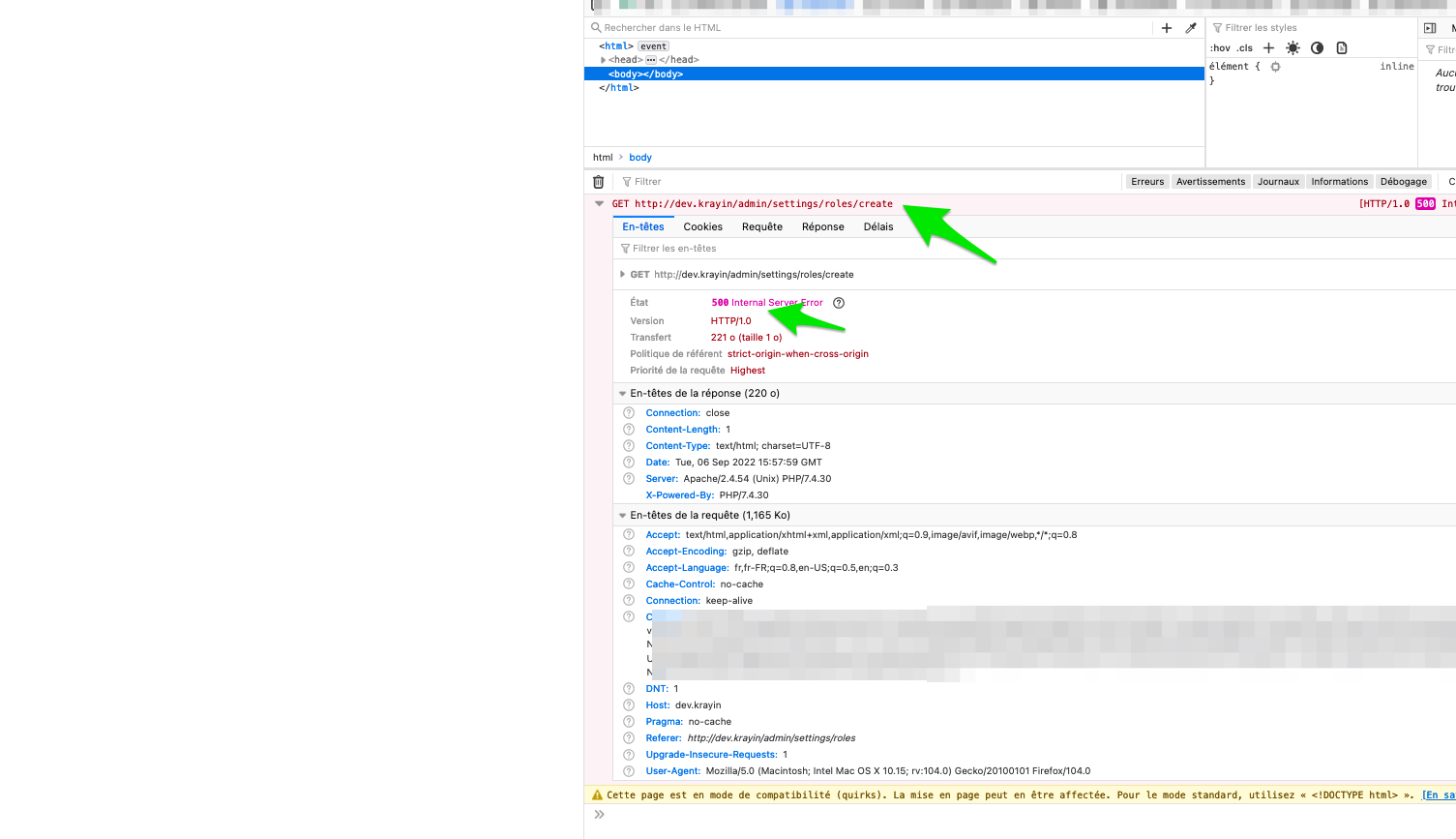Select the eyedropper color picker tool

click(x=1191, y=27)
